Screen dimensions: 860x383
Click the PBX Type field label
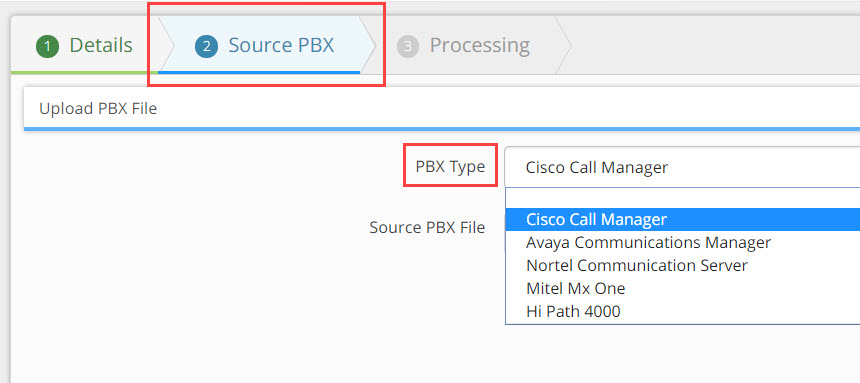[450, 166]
